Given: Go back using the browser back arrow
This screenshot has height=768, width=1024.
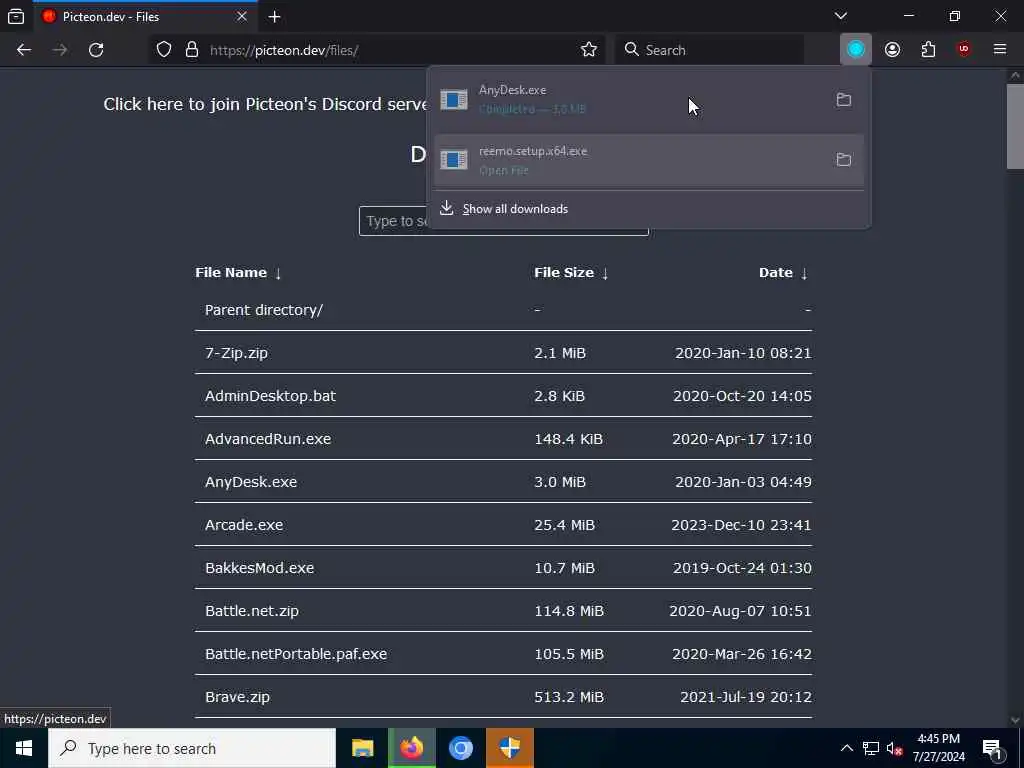Looking at the screenshot, I should pyautogui.click(x=24, y=50).
